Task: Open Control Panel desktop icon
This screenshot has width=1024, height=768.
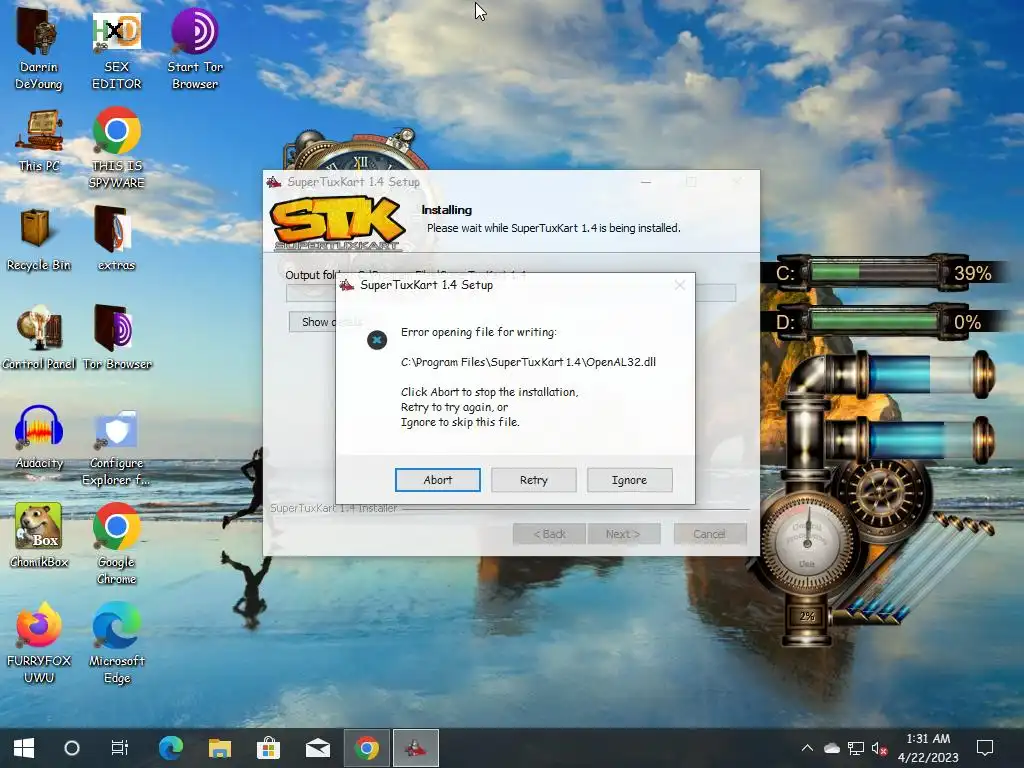Action: click(x=39, y=338)
